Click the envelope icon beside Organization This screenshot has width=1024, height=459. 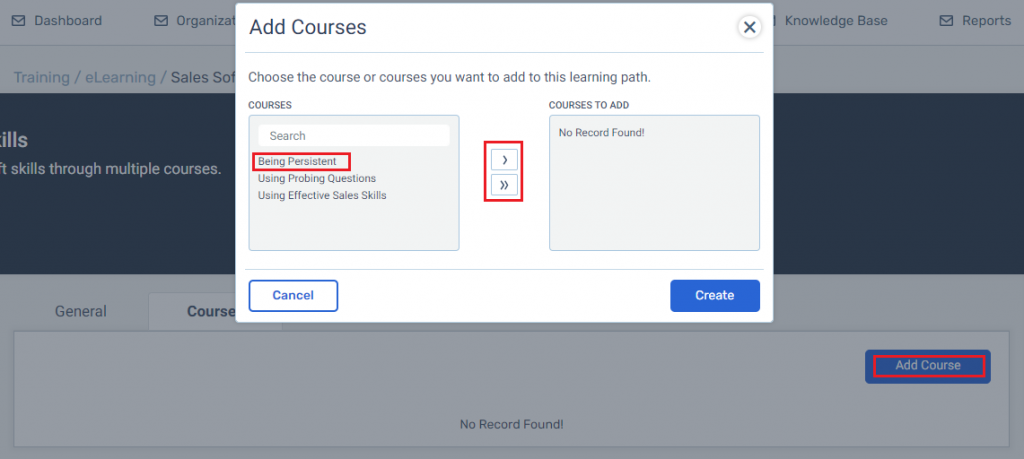point(161,21)
